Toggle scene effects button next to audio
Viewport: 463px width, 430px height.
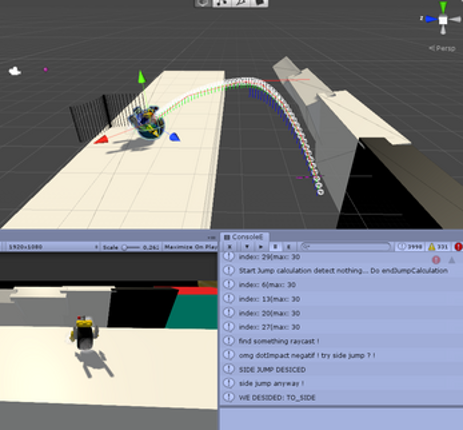click(x=241, y=3)
